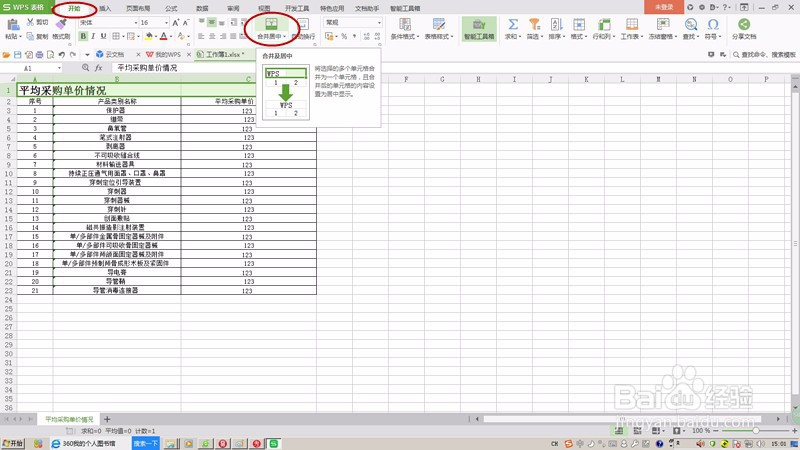Add a new sheet with the plus button
800x450 pixels.
(x=107, y=419)
